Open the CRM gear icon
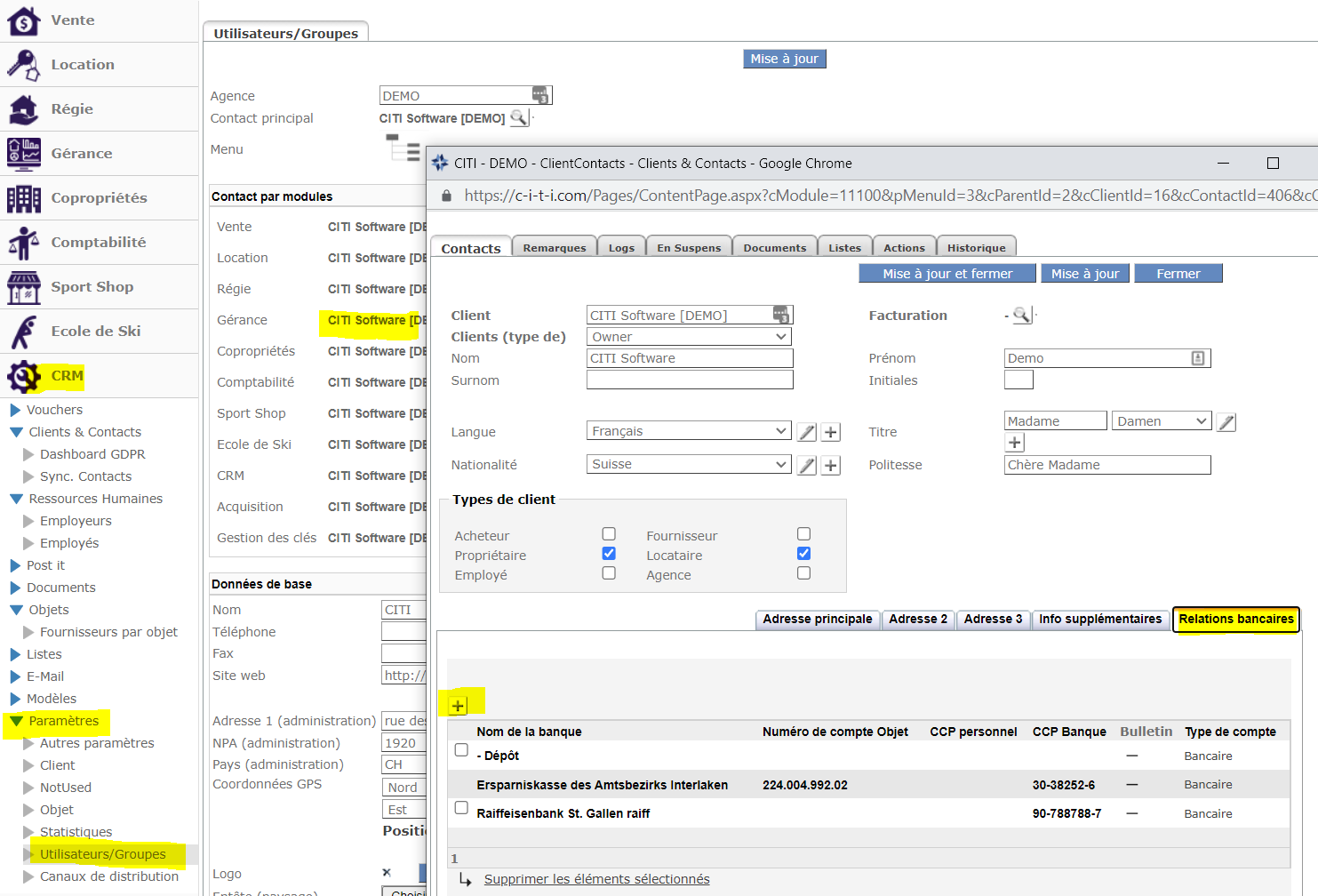Image resolution: width=1318 pixels, height=896 pixels. tap(24, 376)
